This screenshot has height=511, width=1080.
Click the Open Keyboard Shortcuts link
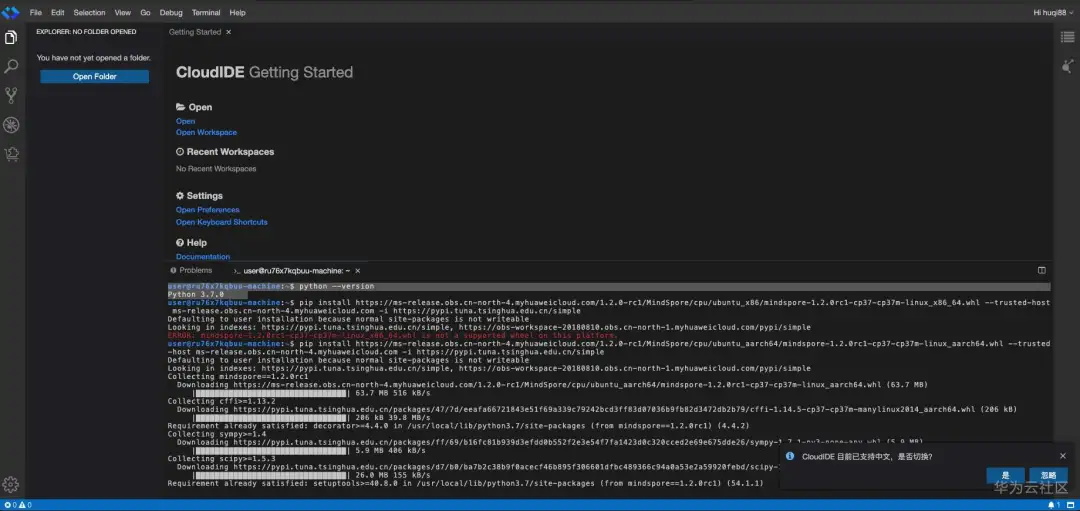(x=221, y=222)
